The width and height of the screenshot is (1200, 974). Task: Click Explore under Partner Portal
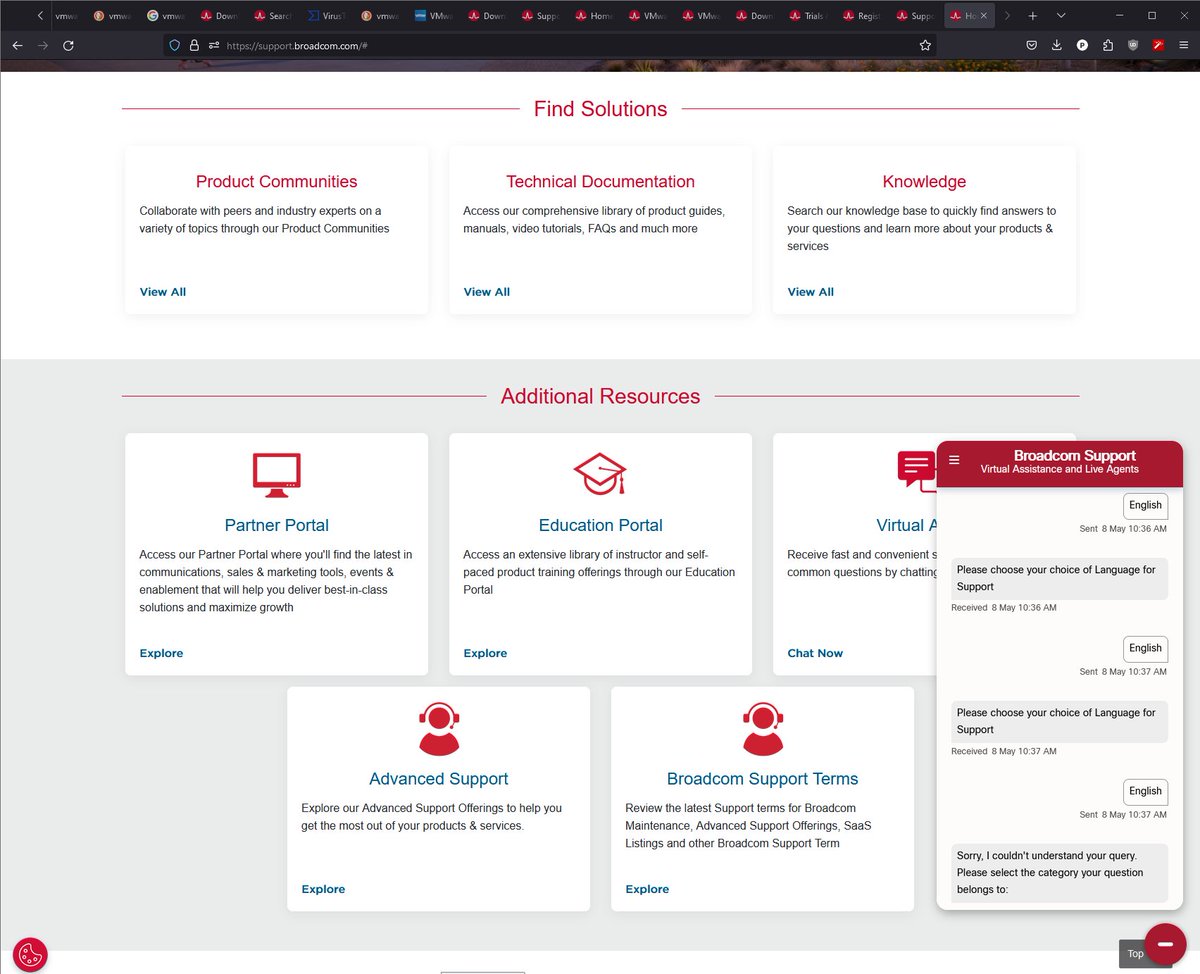tap(162, 653)
